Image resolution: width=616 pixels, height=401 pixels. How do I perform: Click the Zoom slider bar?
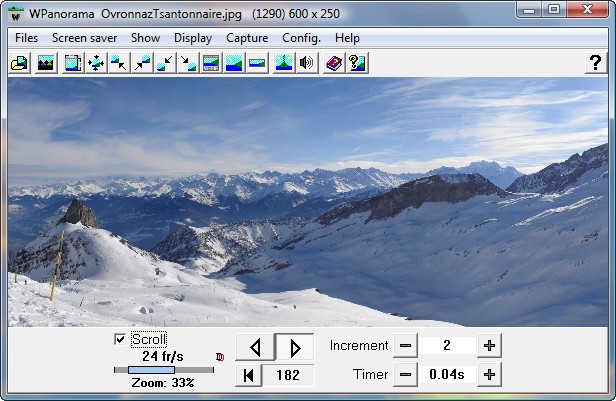pos(164,370)
